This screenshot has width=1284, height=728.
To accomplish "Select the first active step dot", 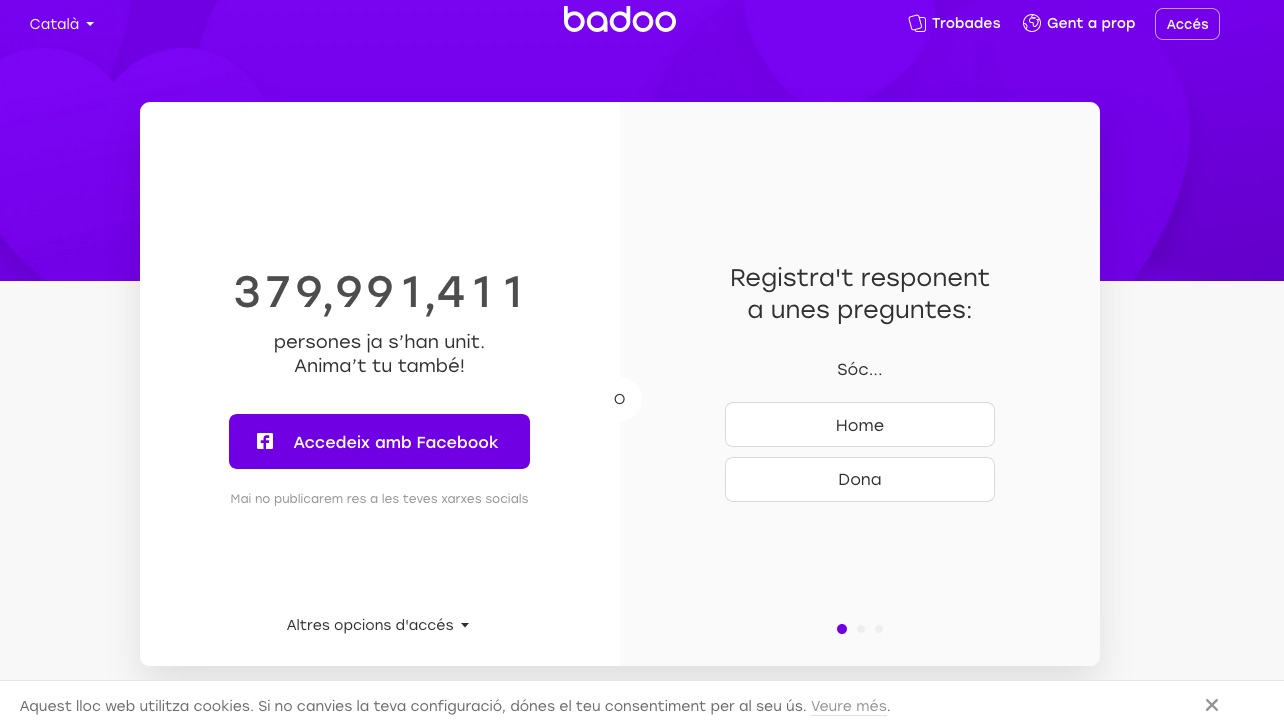I will [842, 629].
